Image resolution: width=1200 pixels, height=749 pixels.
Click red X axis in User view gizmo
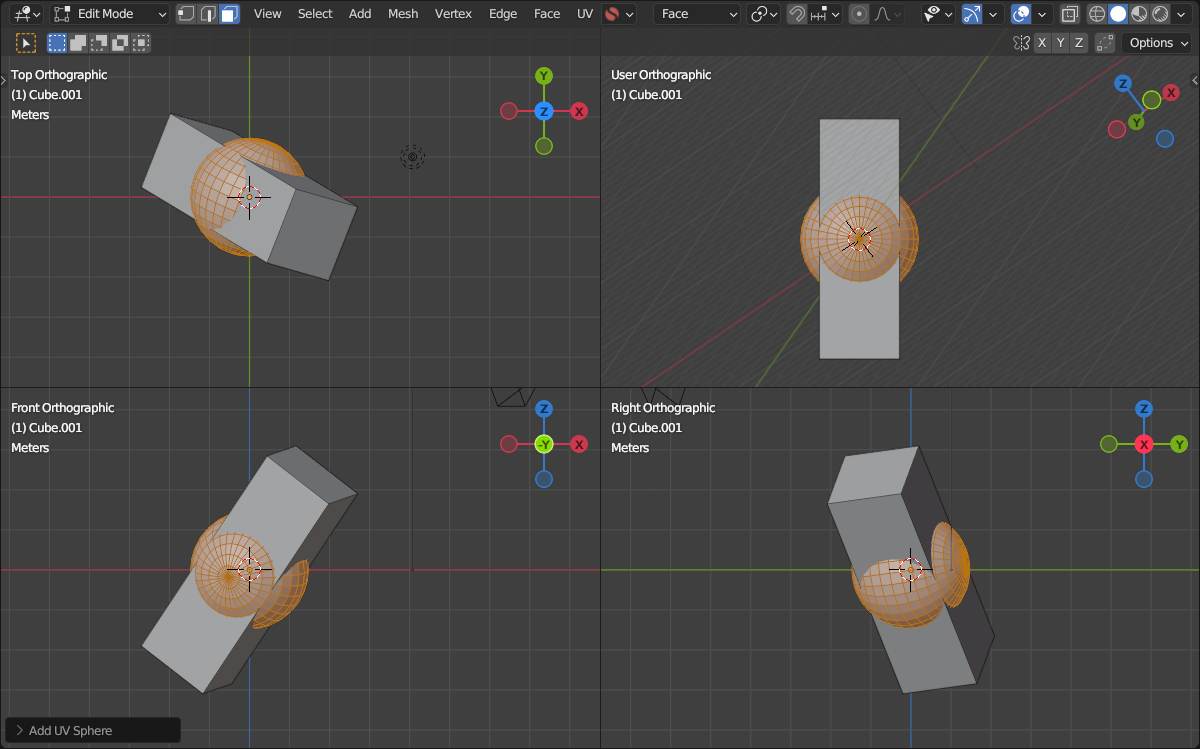coord(1171,93)
